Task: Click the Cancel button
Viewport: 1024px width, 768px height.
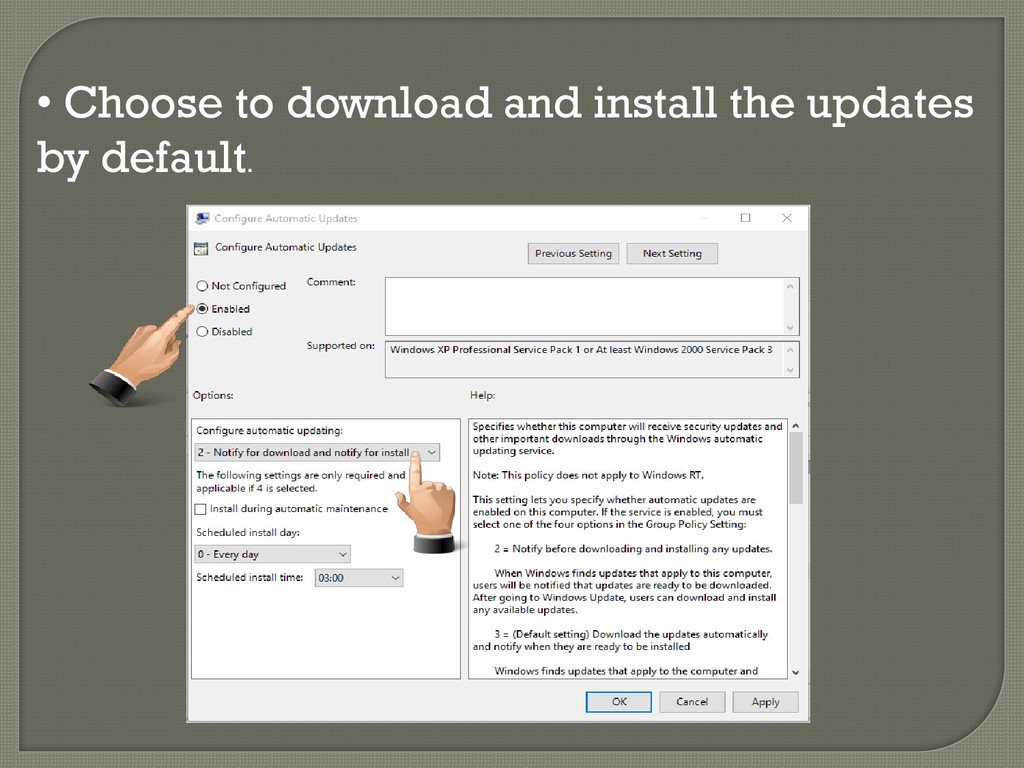Action: pyautogui.click(x=692, y=702)
